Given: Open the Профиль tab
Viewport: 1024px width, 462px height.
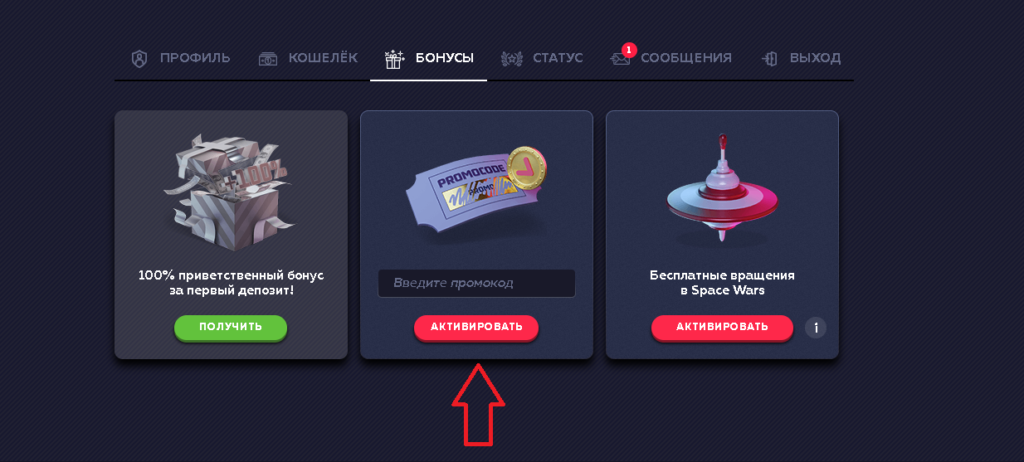Looking at the screenshot, I should tap(181, 58).
